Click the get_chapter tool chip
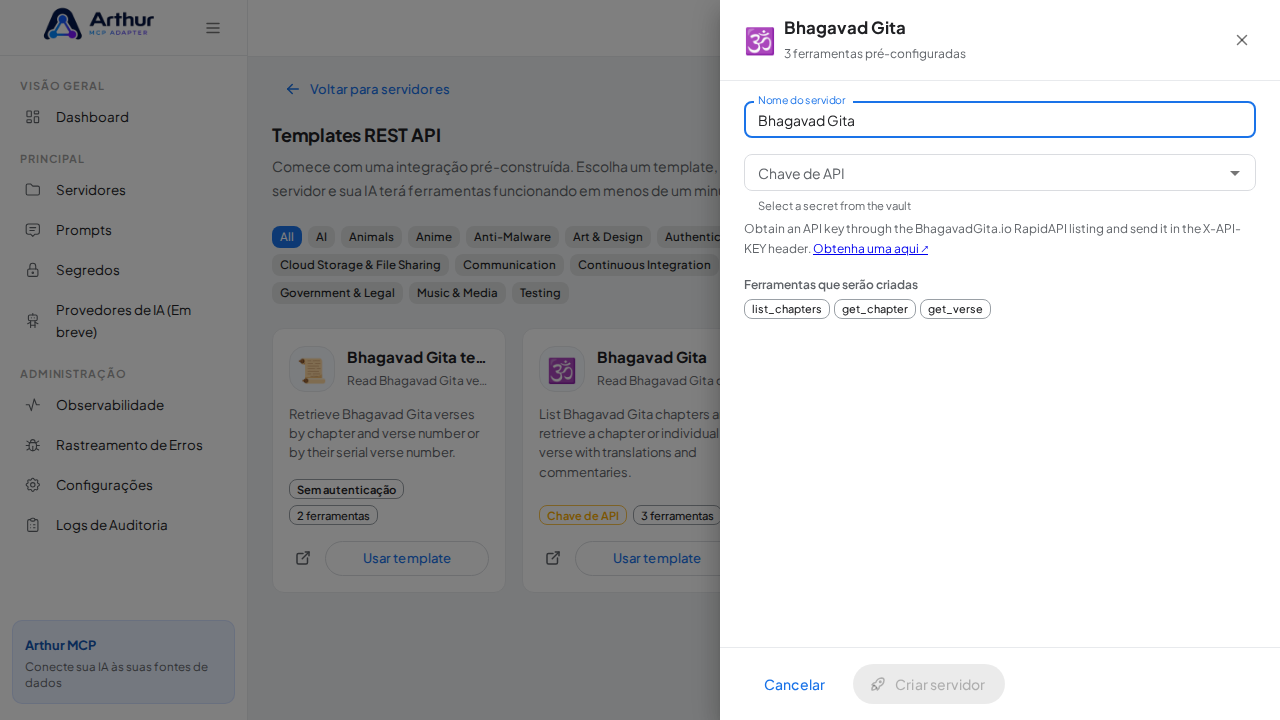 (x=875, y=309)
